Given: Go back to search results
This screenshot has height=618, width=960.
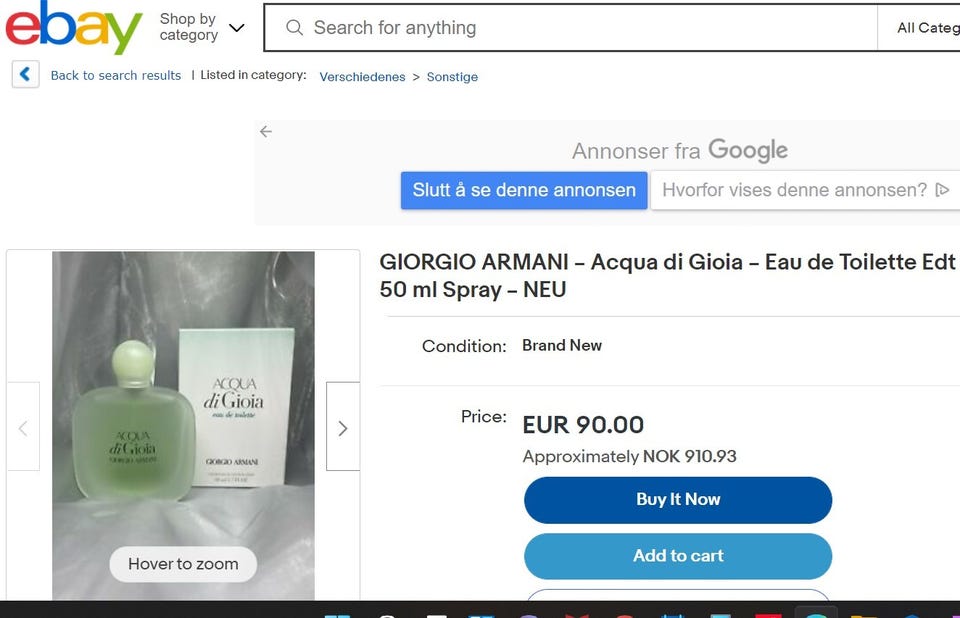Looking at the screenshot, I should [x=116, y=76].
